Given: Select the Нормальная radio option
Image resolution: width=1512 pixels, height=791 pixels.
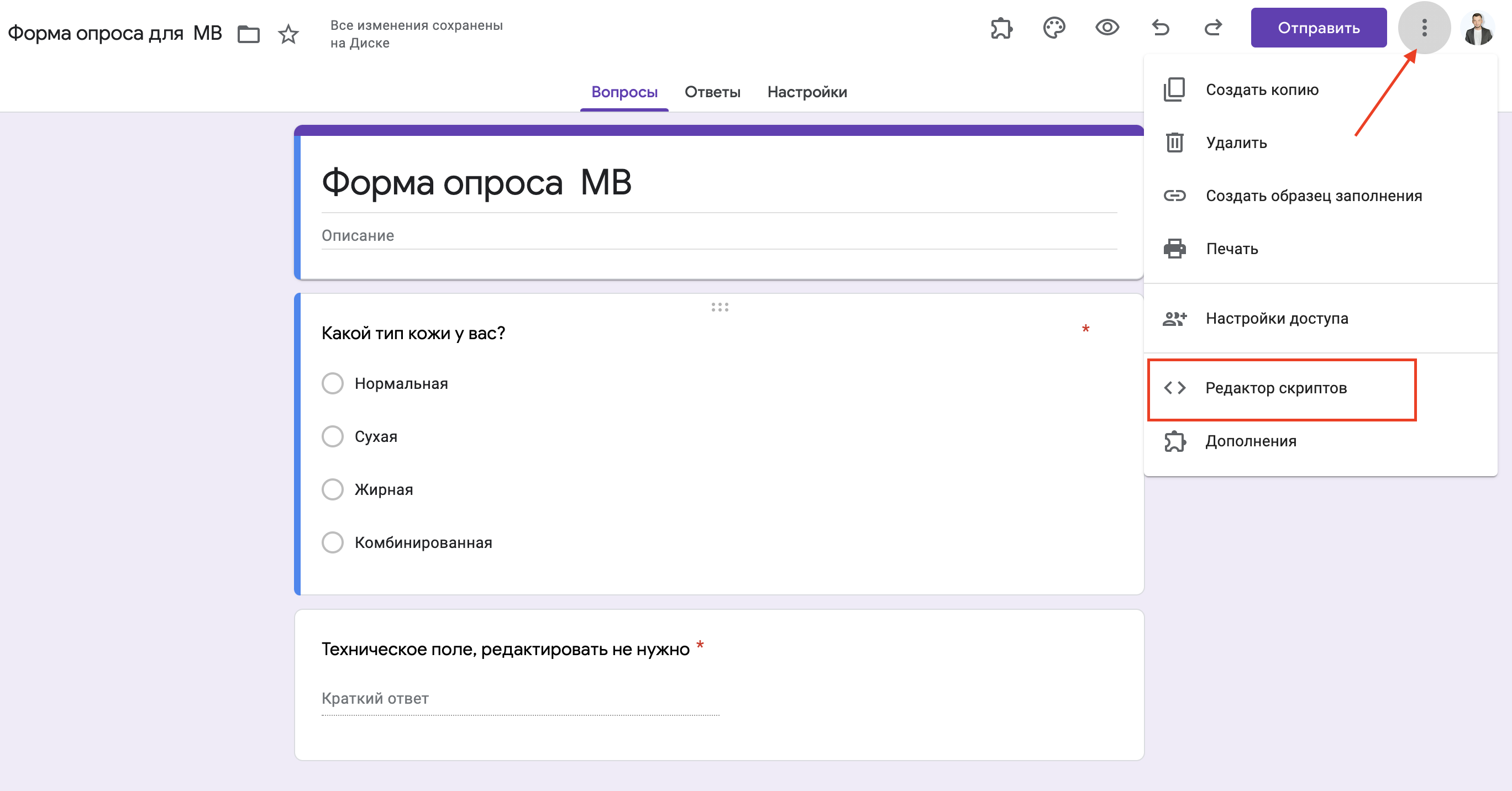Looking at the screenshot, I should click(332, 383).
